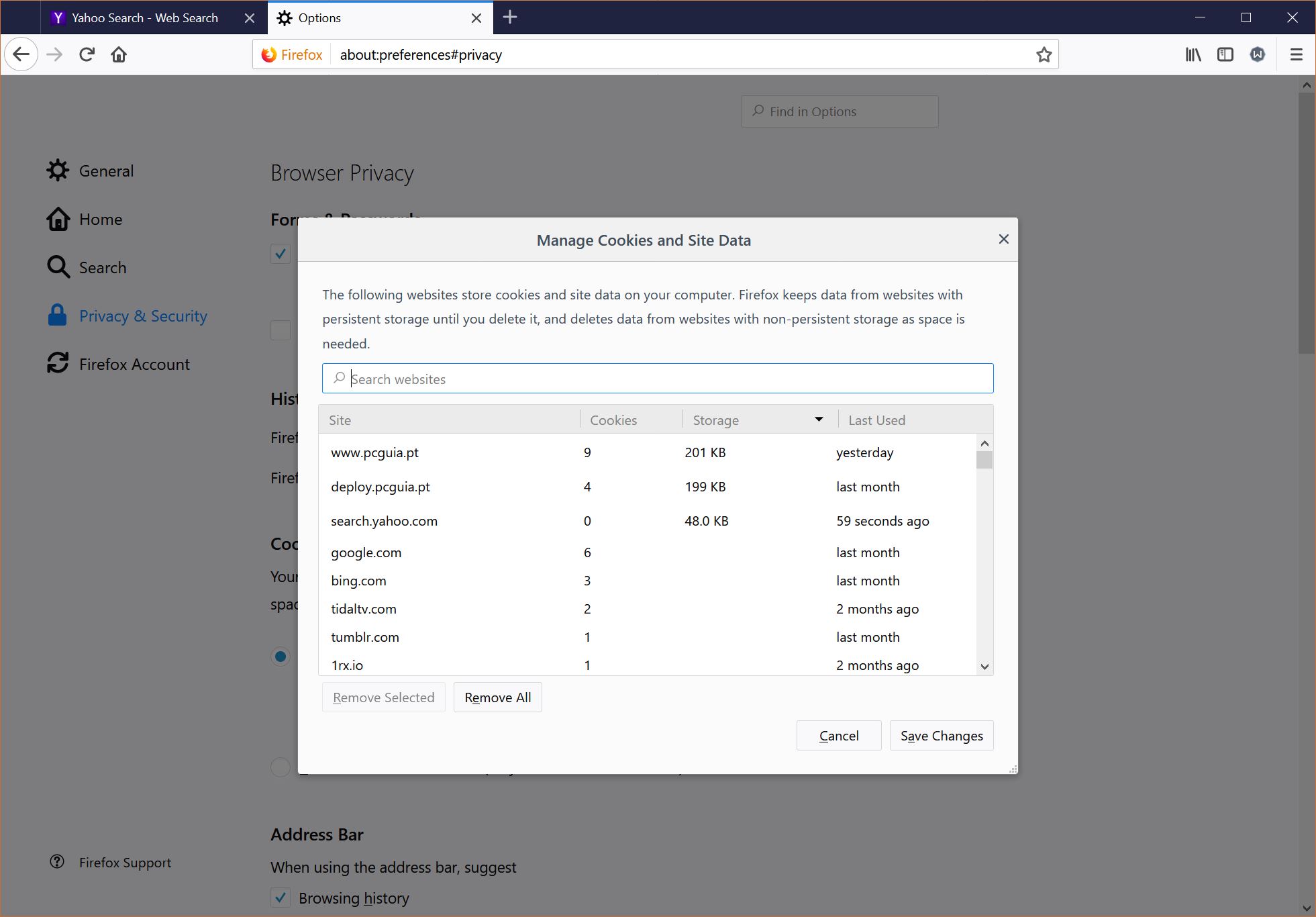Toggle checkbox under Forms & Passwords heading
This screenshot has height=917, width=1316.
pyautogui.click(x=281, y=254)
